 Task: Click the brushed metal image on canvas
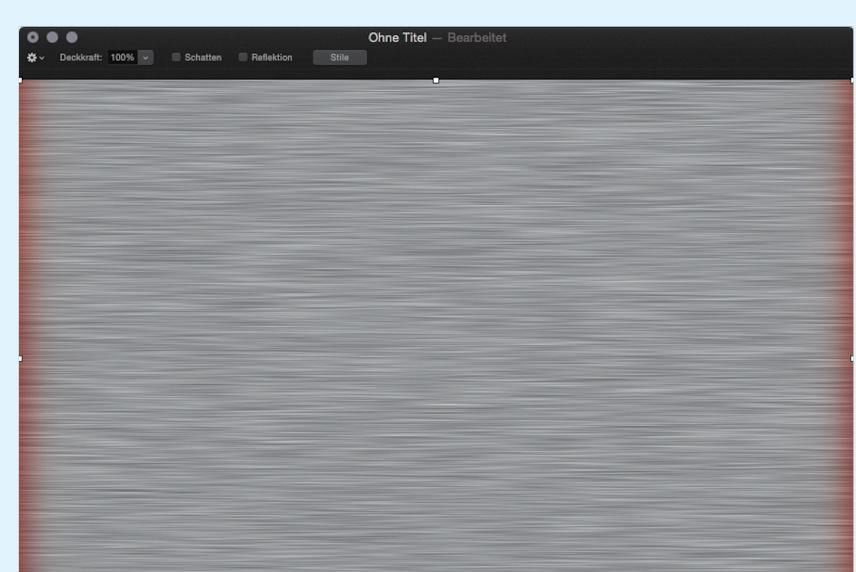pos(436,326)
